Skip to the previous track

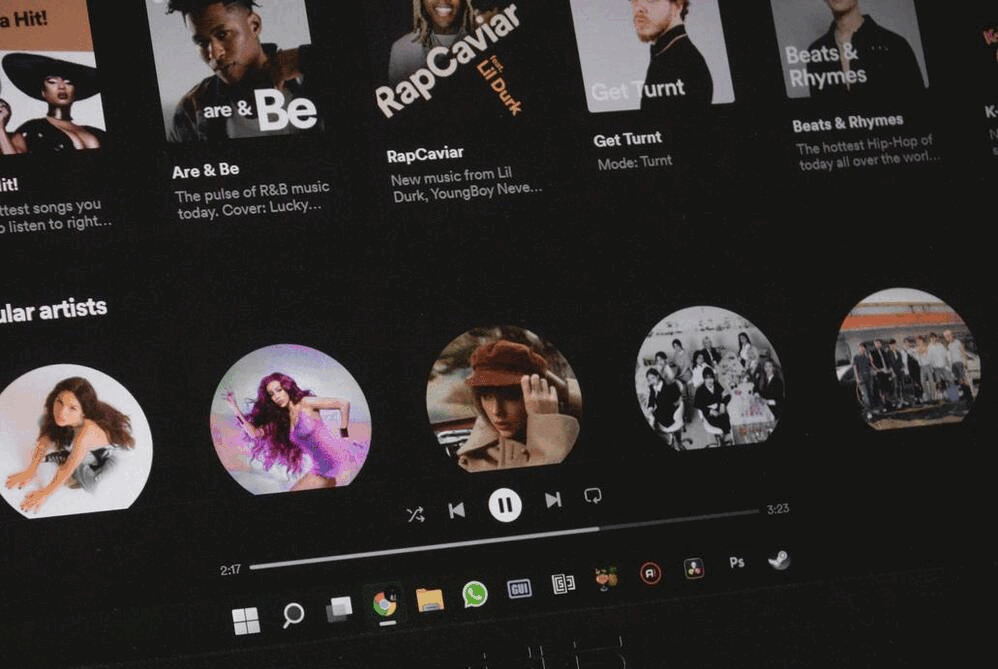[456, 510]
